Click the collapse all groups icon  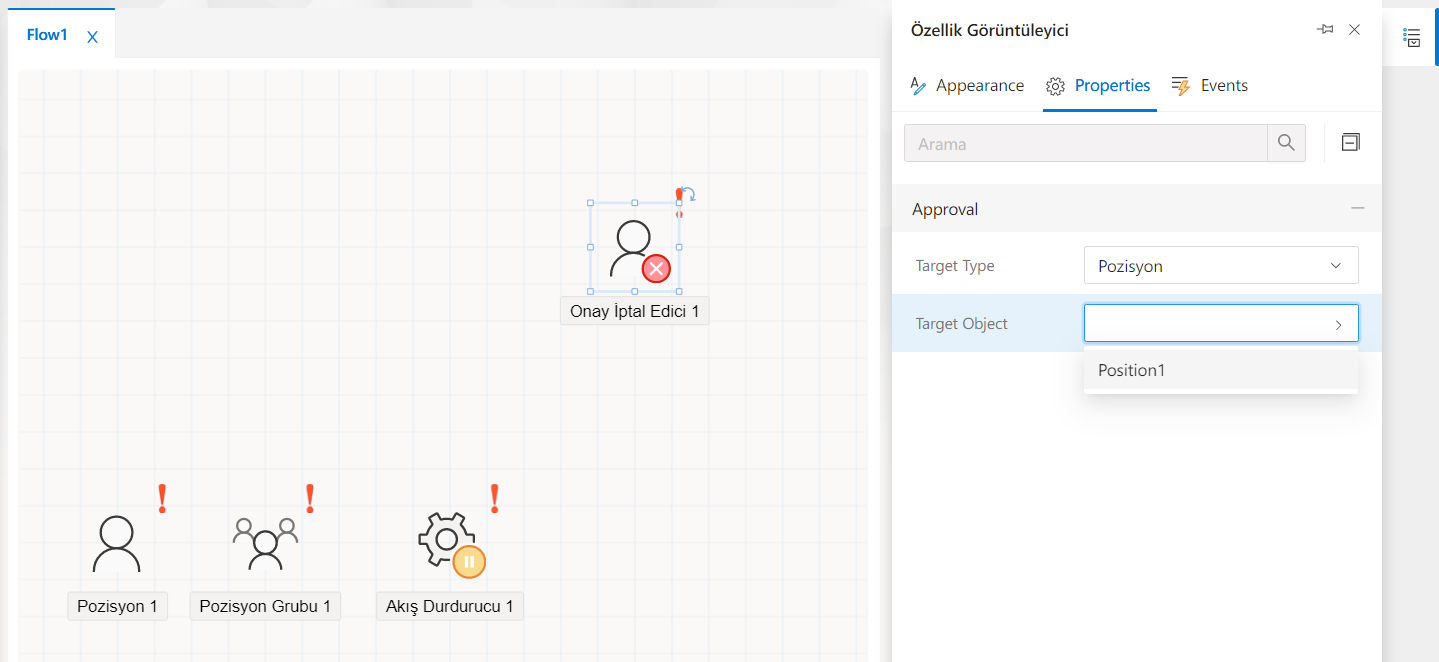tap(1350, 143)
